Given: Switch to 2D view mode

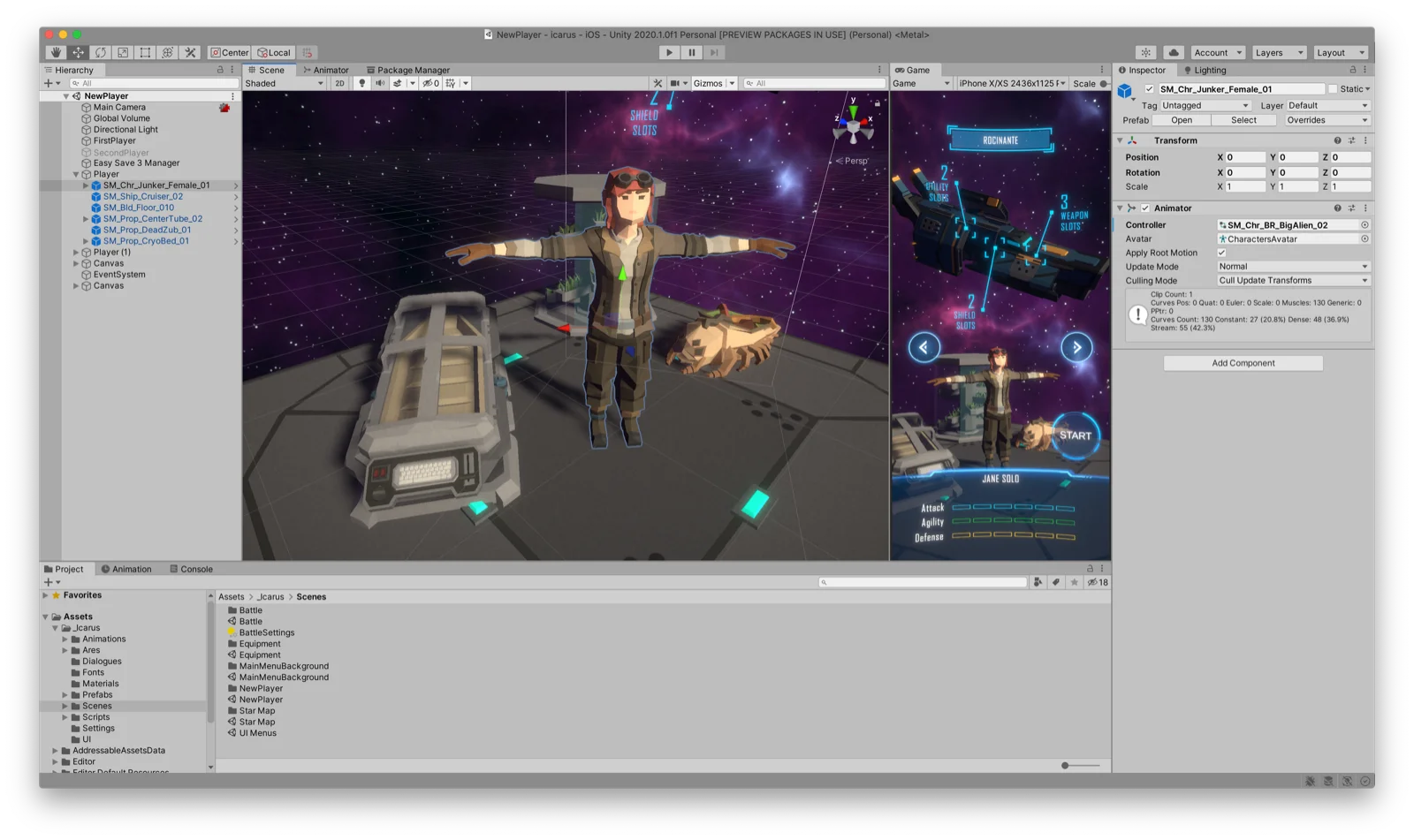Looking at the screenshot, I should (x=338, y=83).
